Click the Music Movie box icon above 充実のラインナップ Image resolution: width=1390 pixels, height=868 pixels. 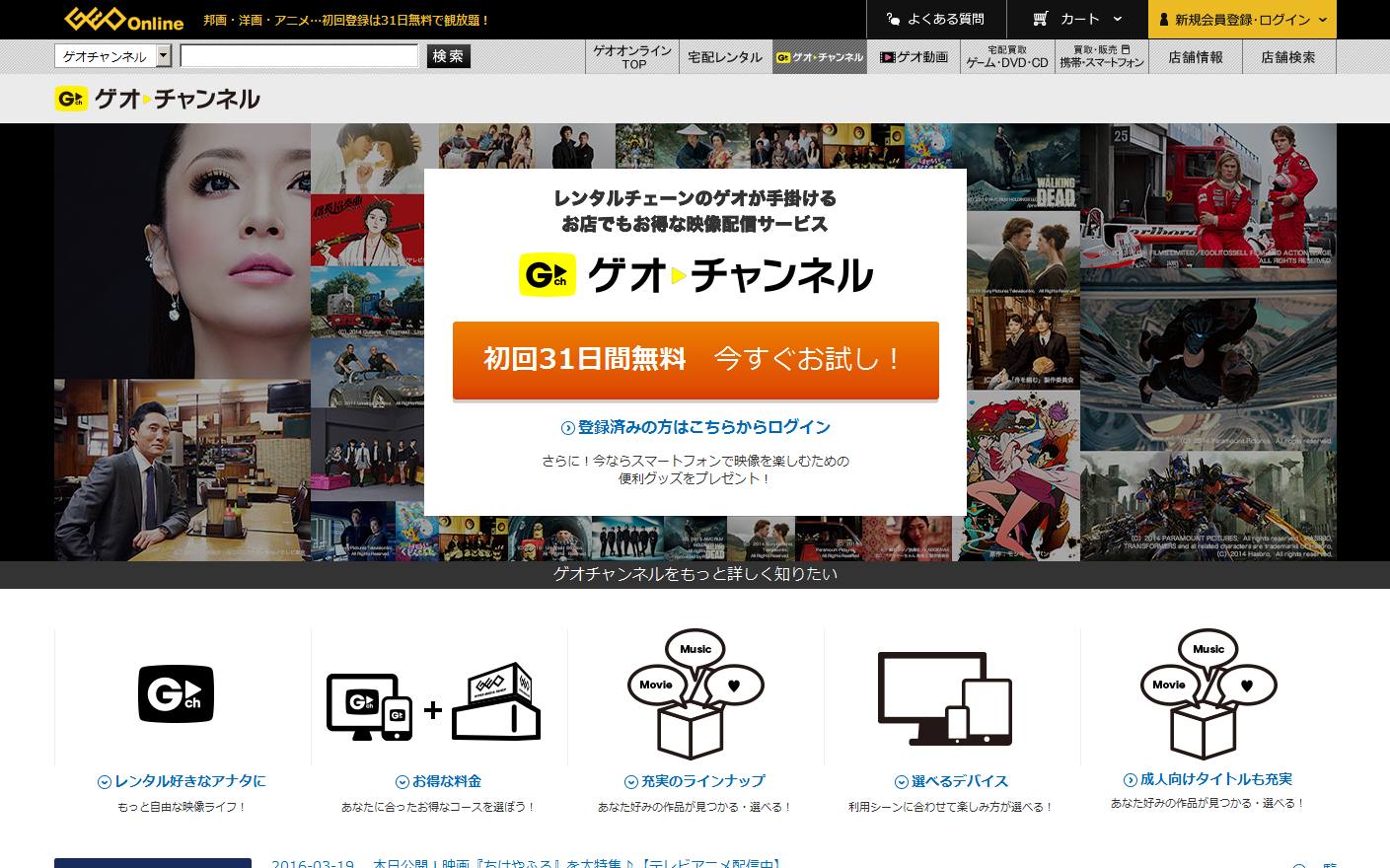695,695
